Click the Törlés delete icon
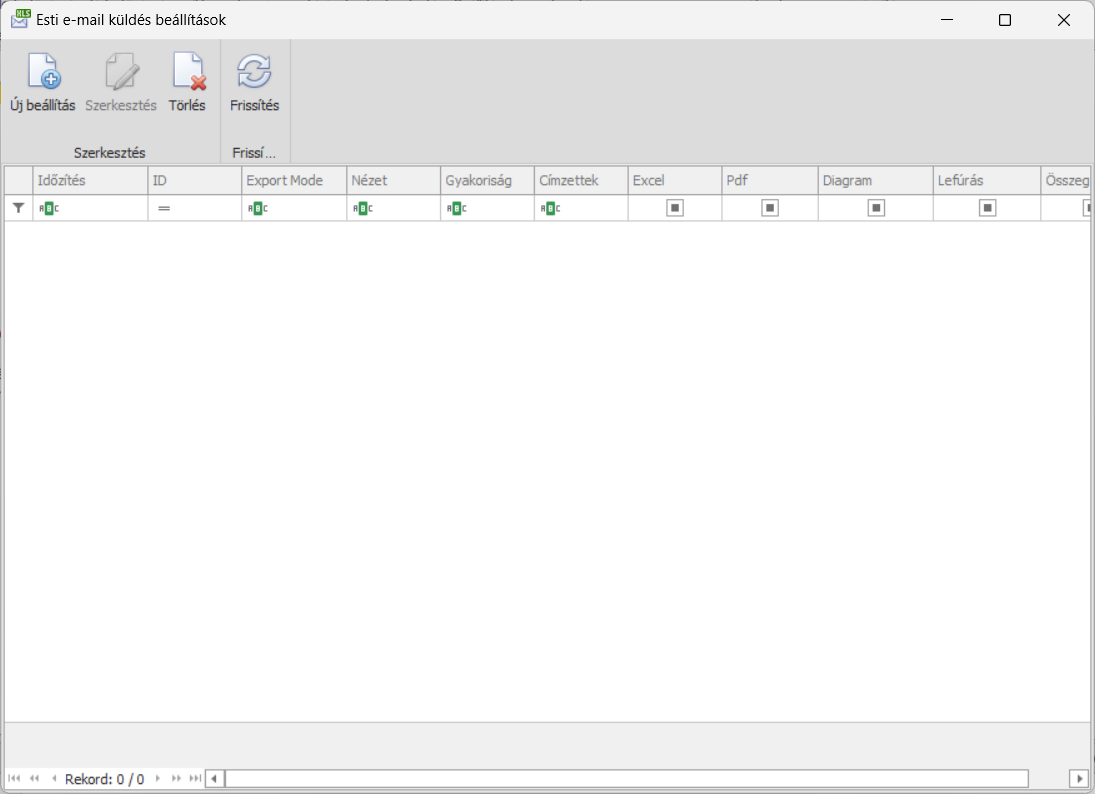 click(187, 72)
